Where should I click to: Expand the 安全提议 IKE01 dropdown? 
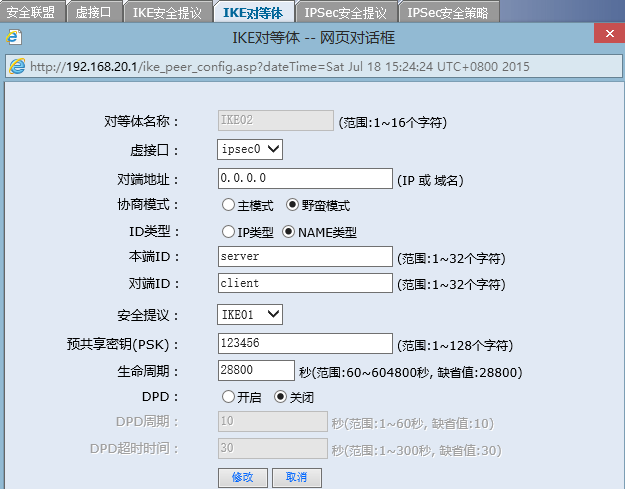pos(251,315)
